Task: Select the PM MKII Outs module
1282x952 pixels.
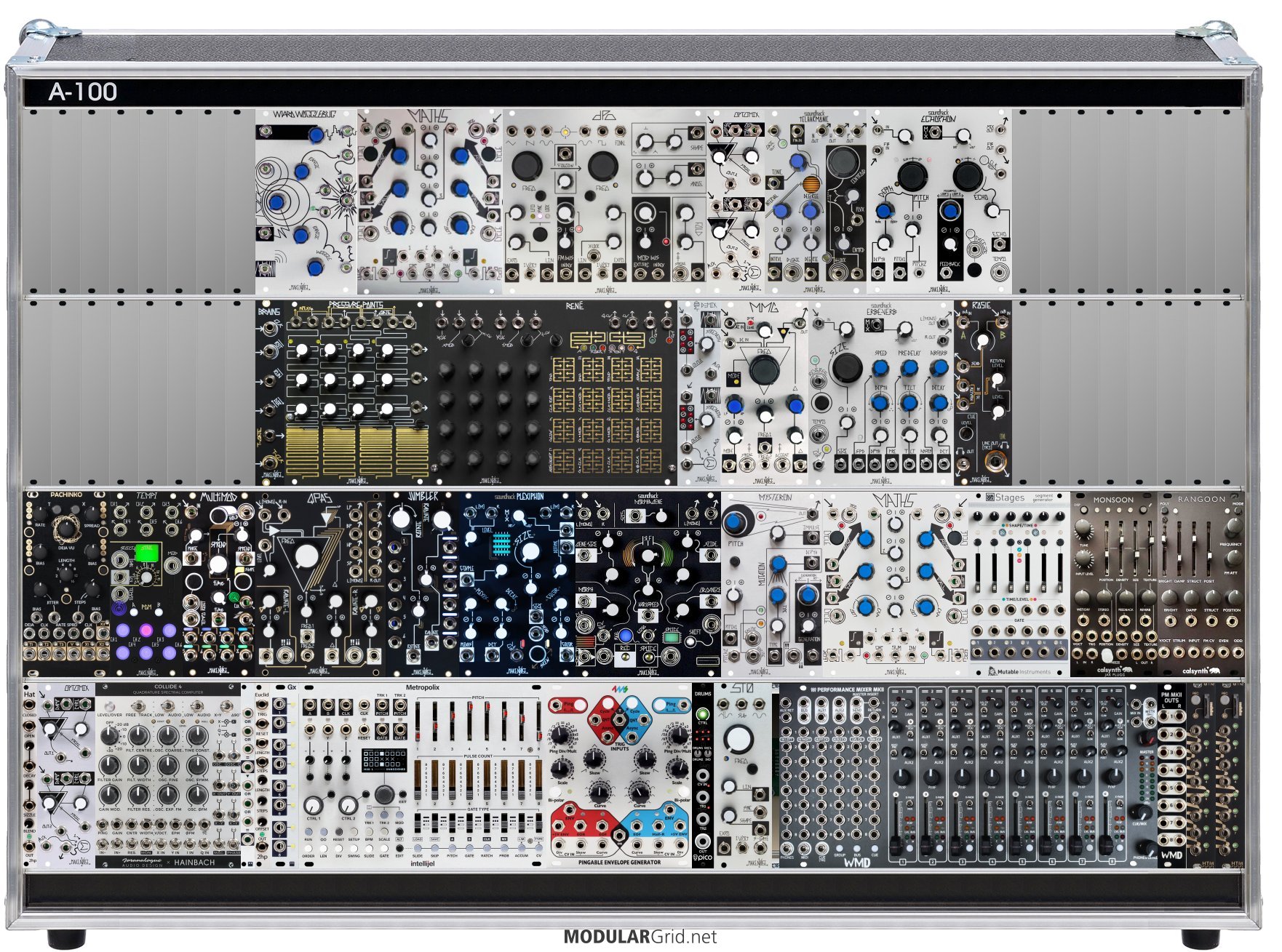Action: tap(1172, 775)
